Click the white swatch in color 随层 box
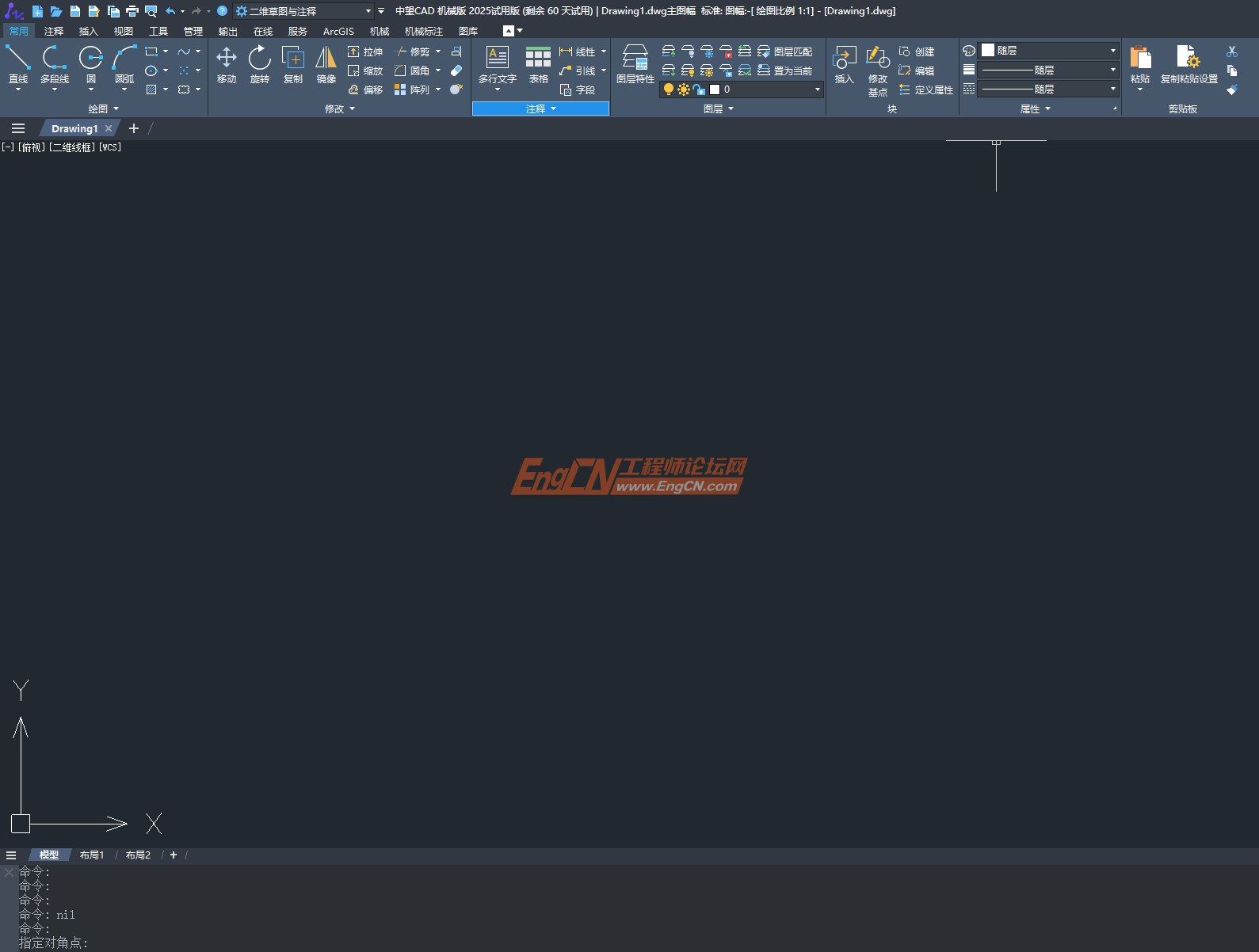1259x952 pixels. [988, 51]
